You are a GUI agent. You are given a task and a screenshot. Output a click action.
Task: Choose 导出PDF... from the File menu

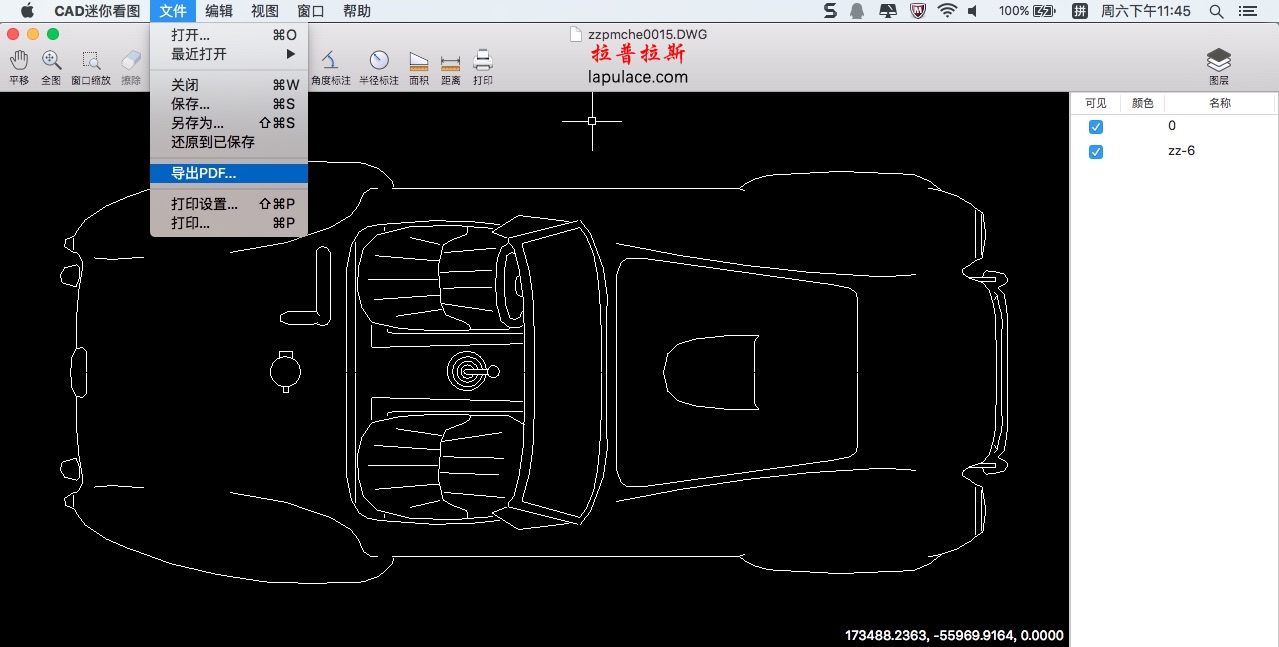204,174
